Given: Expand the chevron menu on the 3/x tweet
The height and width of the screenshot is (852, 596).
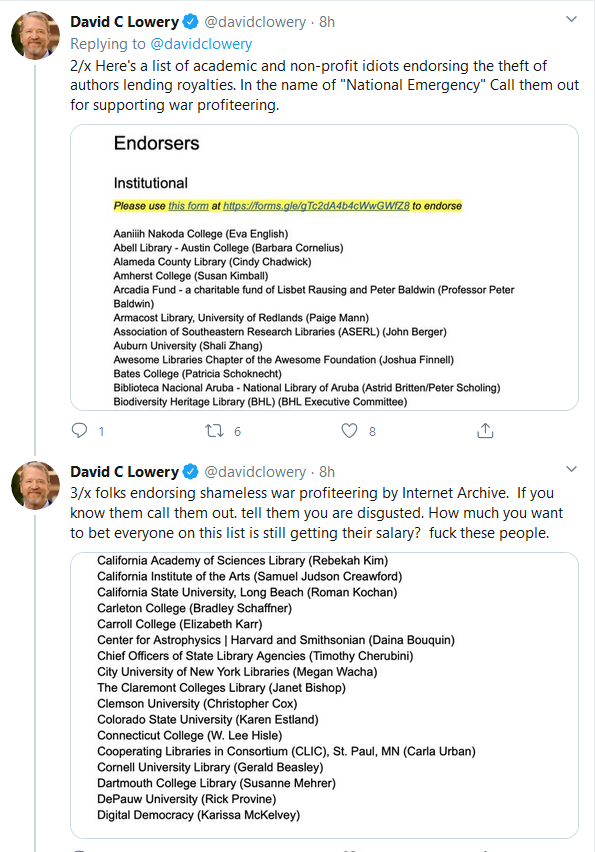Looking at the screenshot, I should pyautogui.click(x=571, y=469).
